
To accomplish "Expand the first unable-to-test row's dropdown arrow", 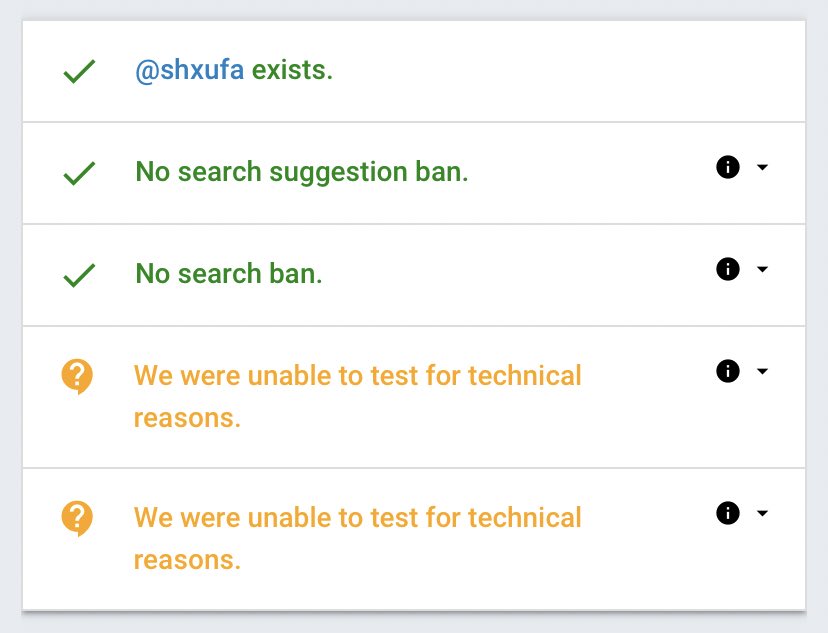I will click(x=762, y=371).
